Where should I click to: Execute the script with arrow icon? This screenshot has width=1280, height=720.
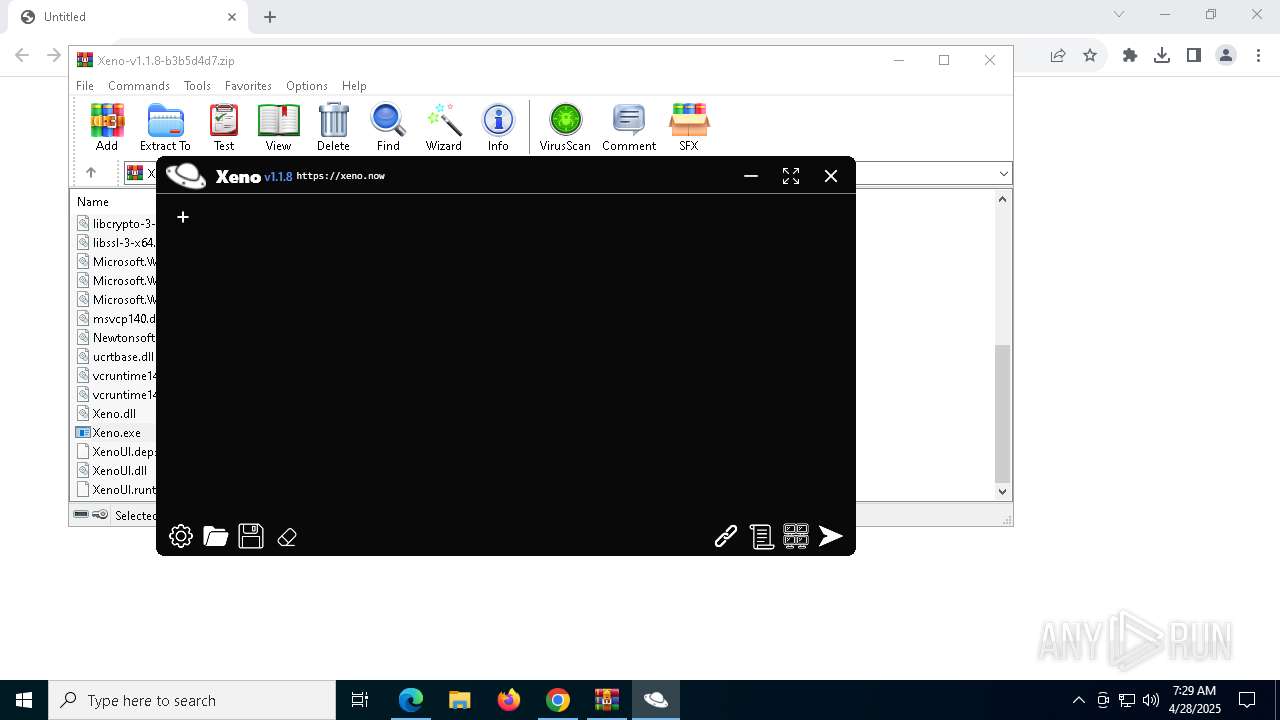coord(831,536)
